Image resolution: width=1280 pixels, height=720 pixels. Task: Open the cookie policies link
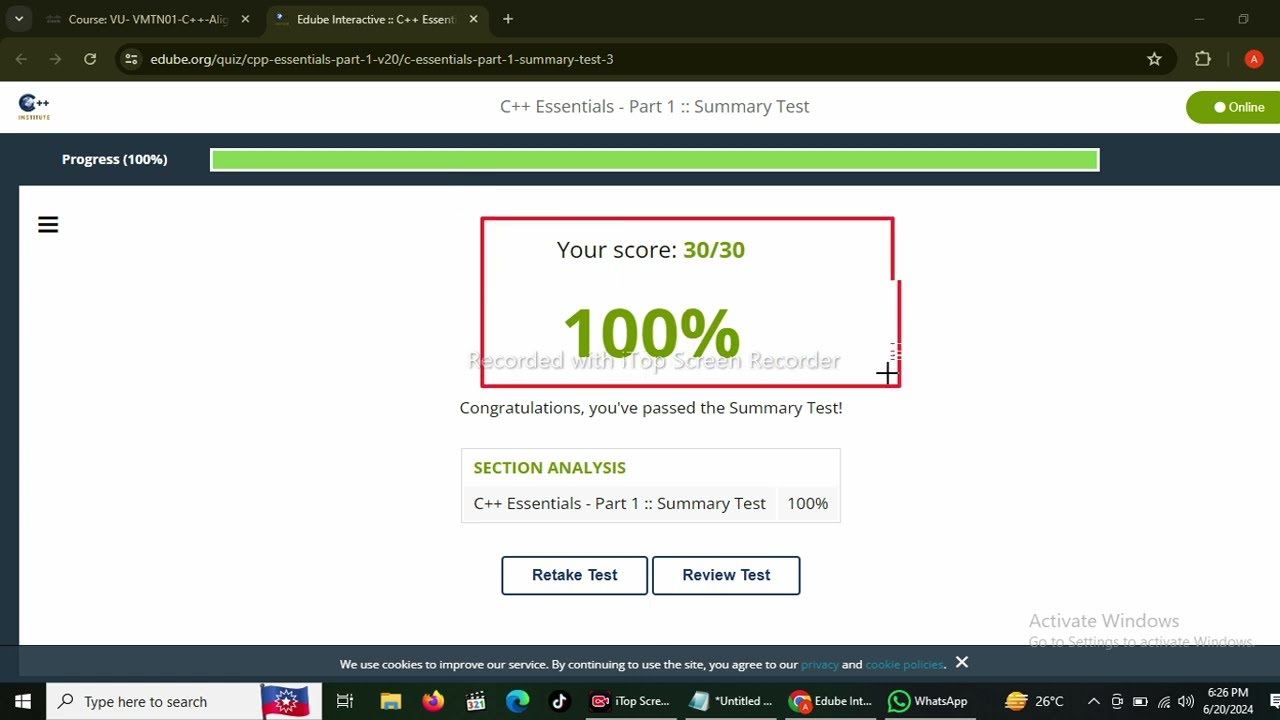[x=904, y=664]
